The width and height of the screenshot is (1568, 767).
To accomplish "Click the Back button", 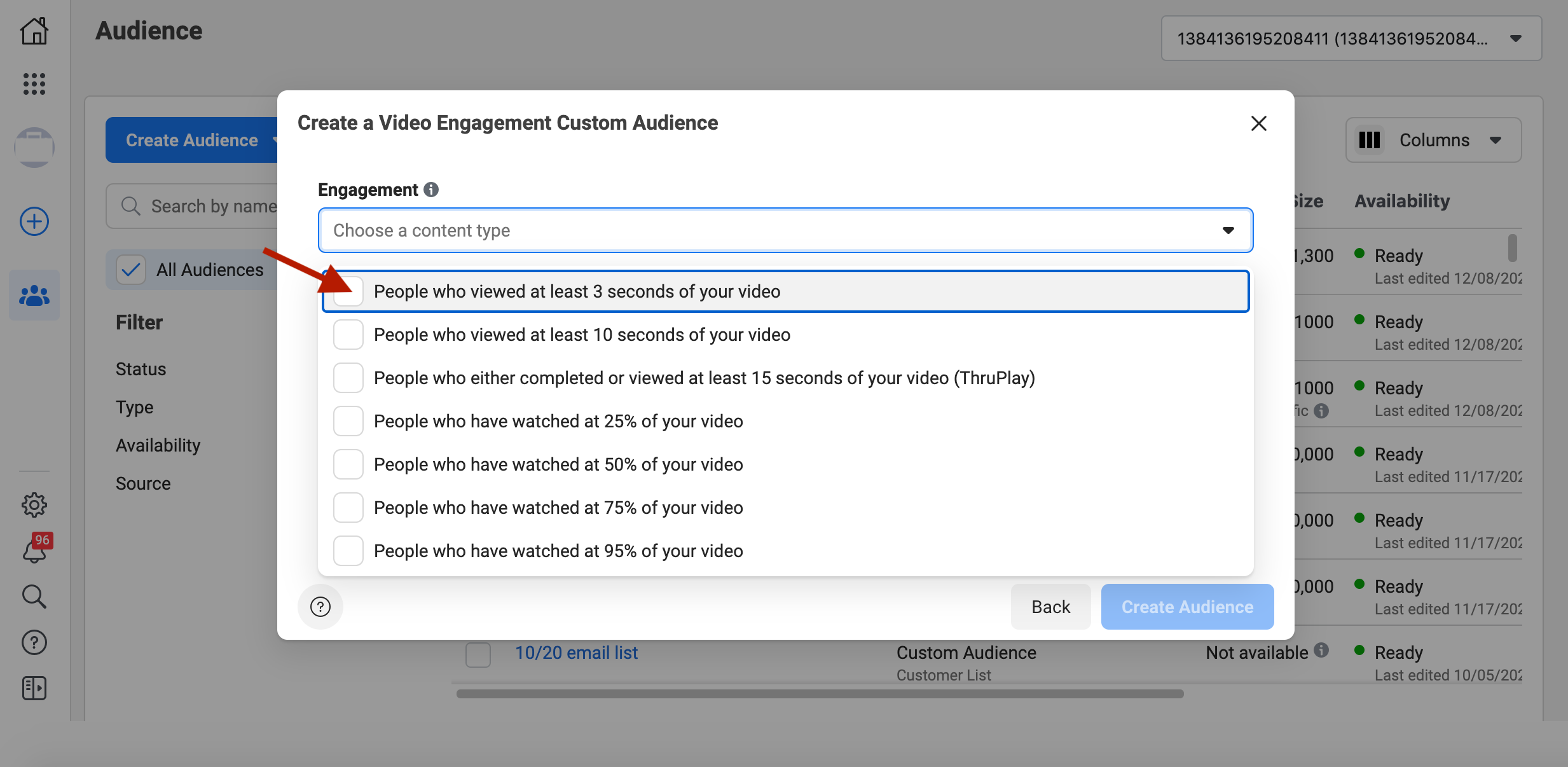I will click(1050, 607).
